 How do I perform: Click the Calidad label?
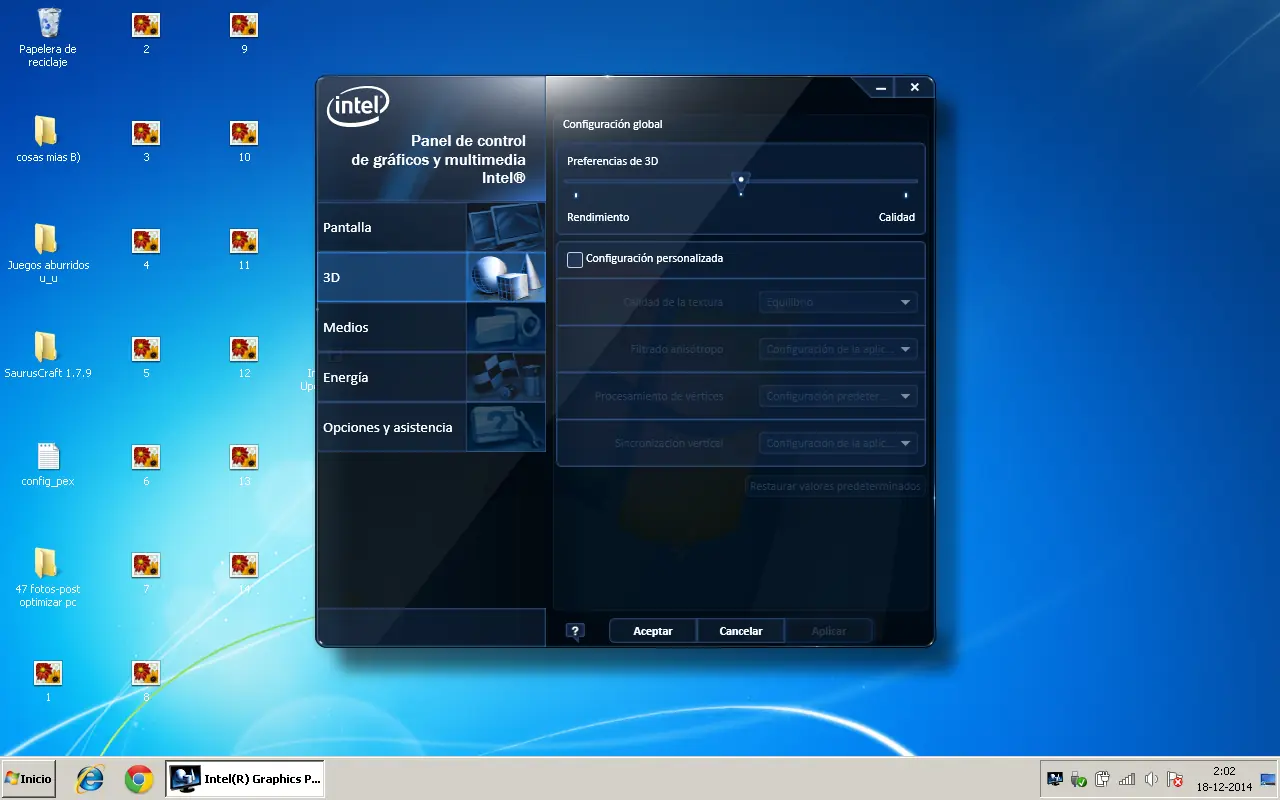(897, 217)
